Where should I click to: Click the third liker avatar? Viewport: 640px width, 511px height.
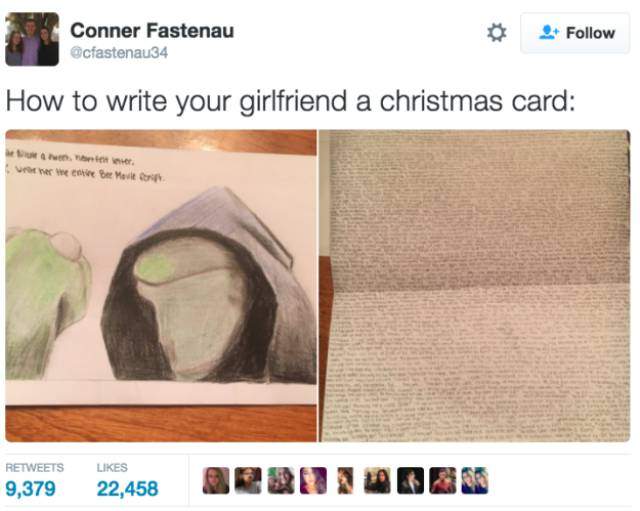281,480
